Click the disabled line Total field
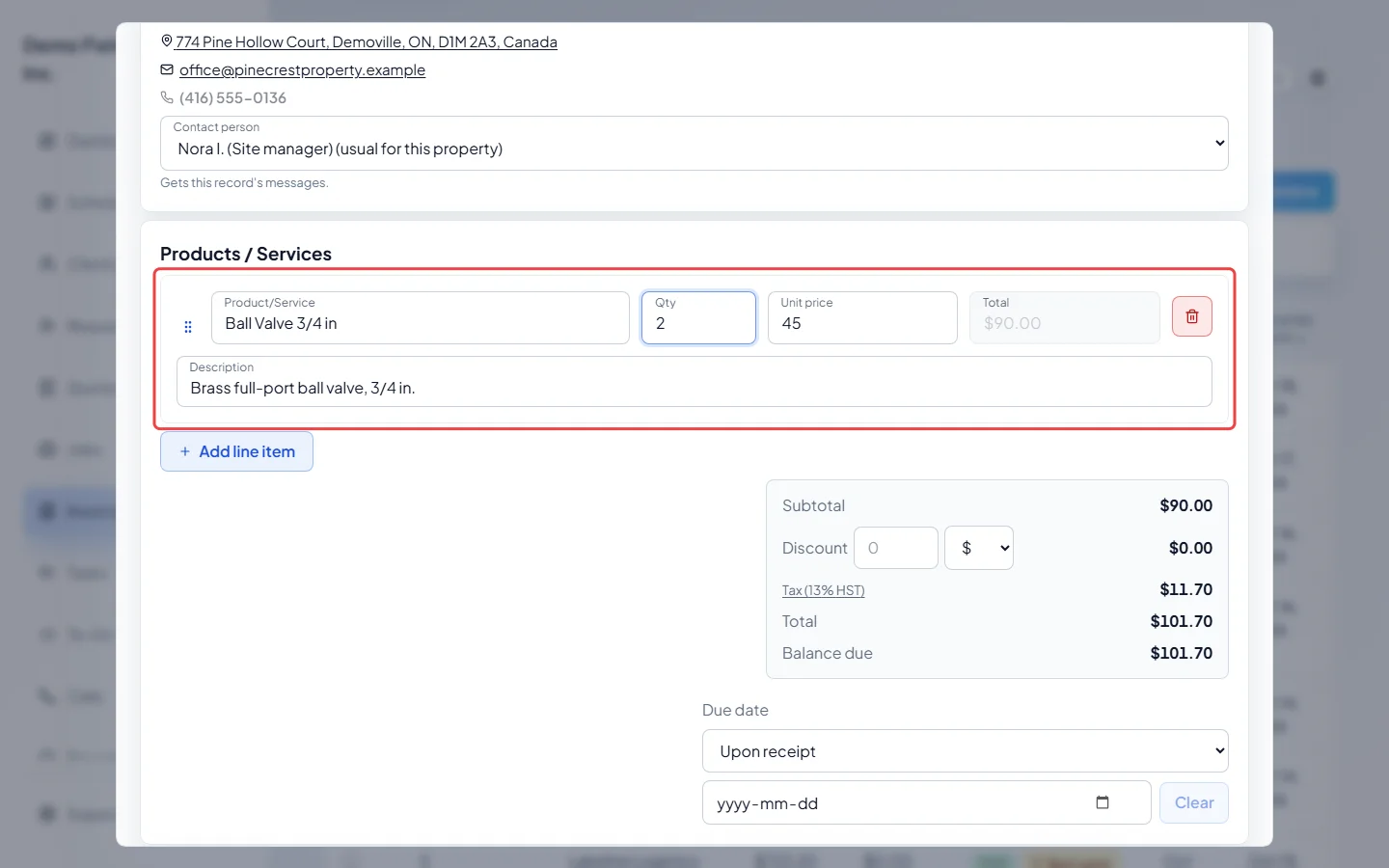Viewport: 1389px width, 868px height. coord(1065,317)
